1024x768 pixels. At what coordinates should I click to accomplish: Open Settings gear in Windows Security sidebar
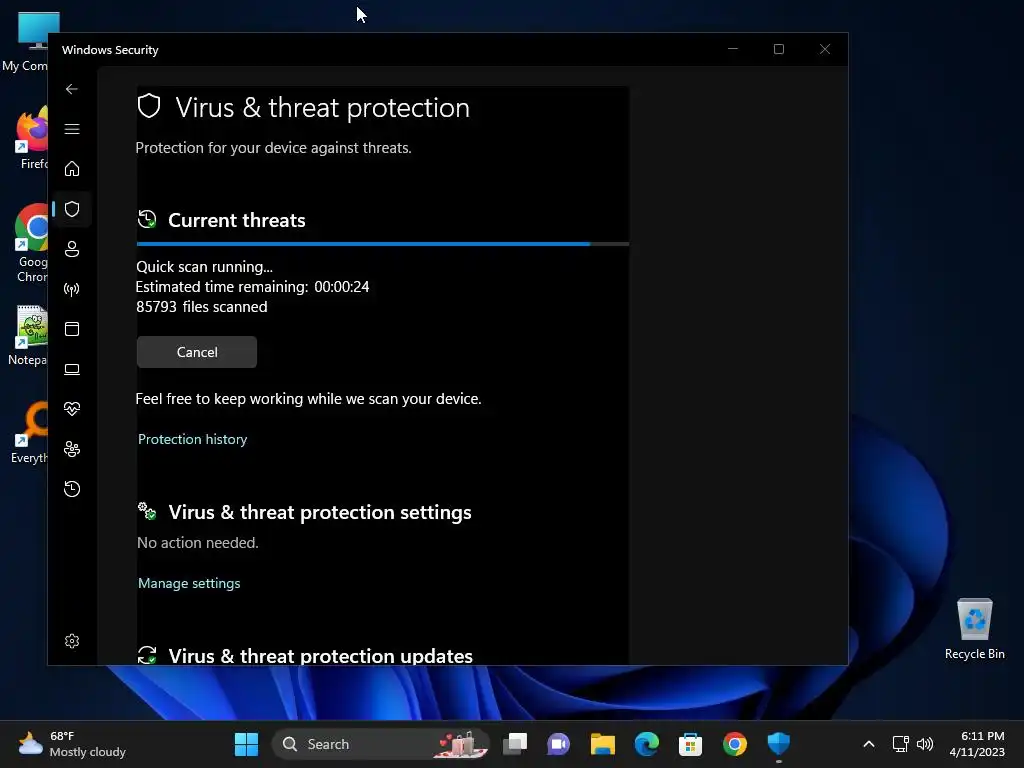(72, 641)
